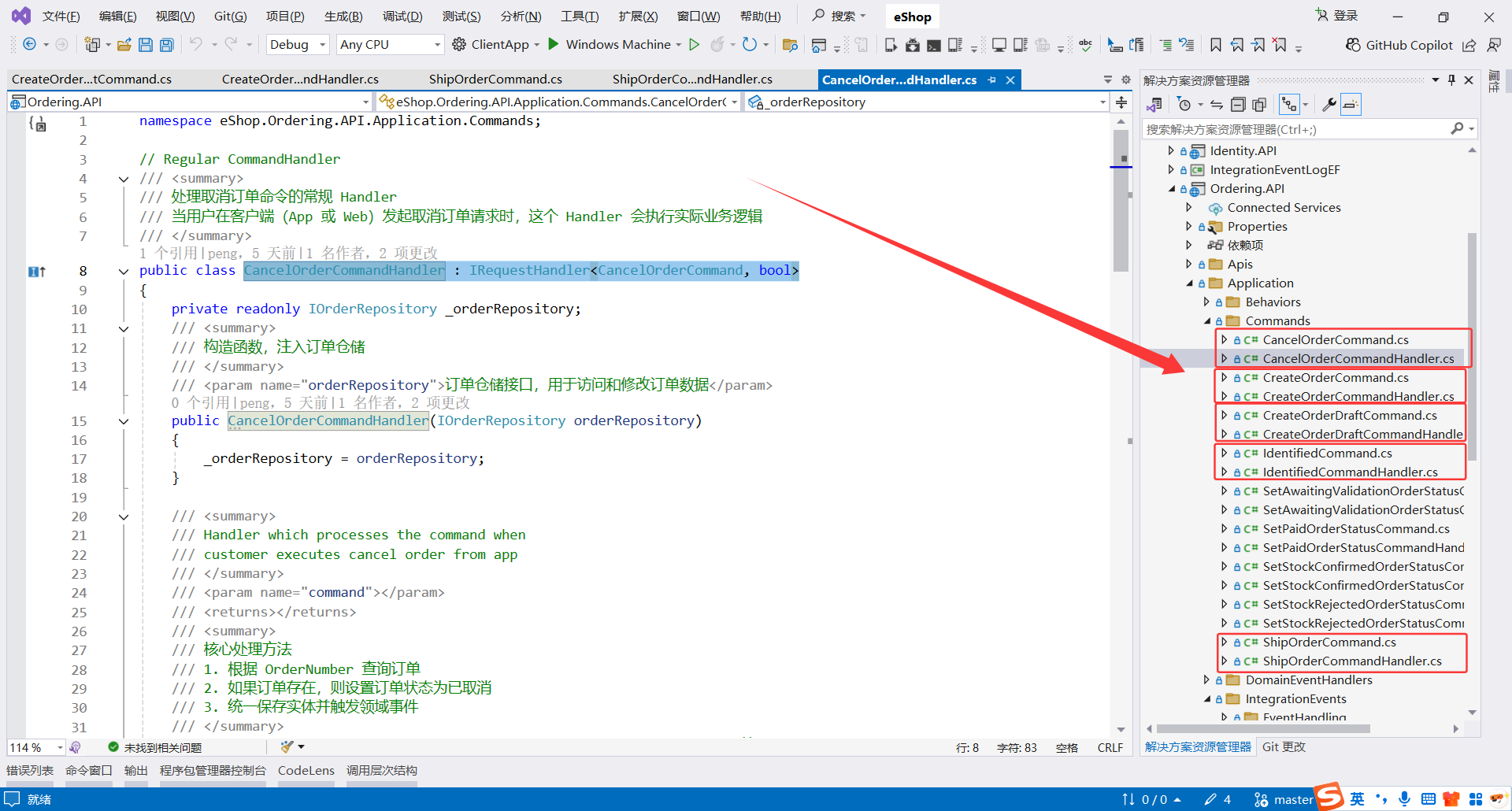This screenshot has height=811, width=1512.
Task: Collapse all in Solution Explorer
Action: 1238,105
